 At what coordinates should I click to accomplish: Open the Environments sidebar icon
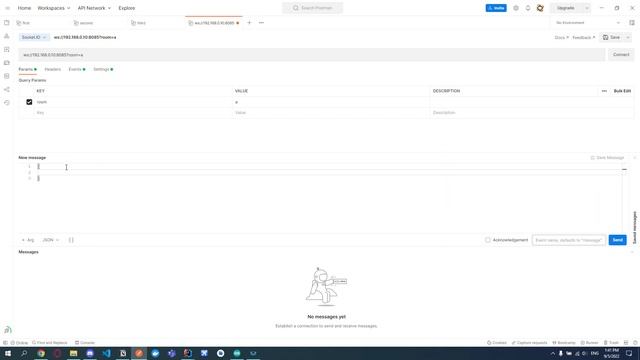pos(7,49)
